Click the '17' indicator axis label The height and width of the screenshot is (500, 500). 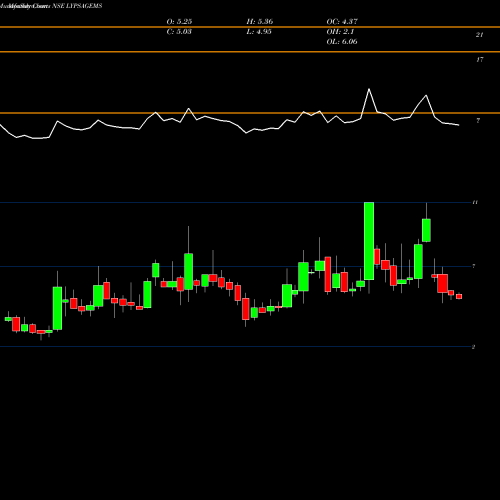click(479, 60)
